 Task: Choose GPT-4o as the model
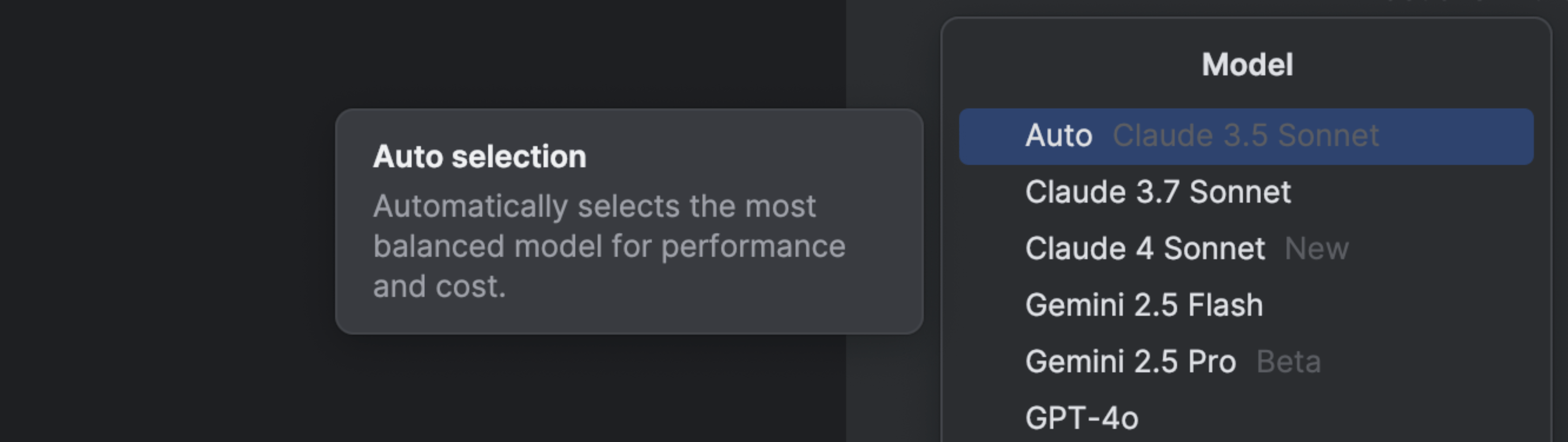1082,418
